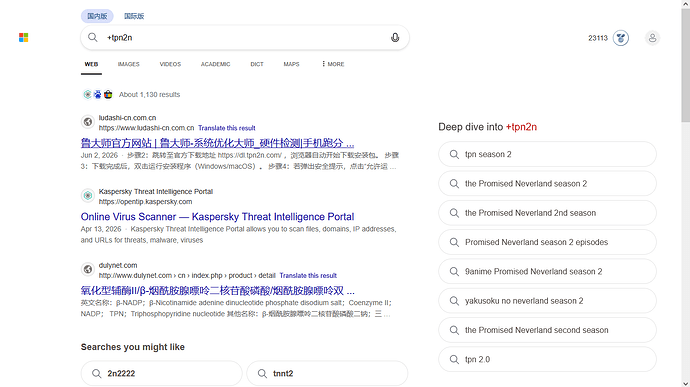Click the user account avatar icon
This screenshot has height=387, width=690.
(652, 38)
